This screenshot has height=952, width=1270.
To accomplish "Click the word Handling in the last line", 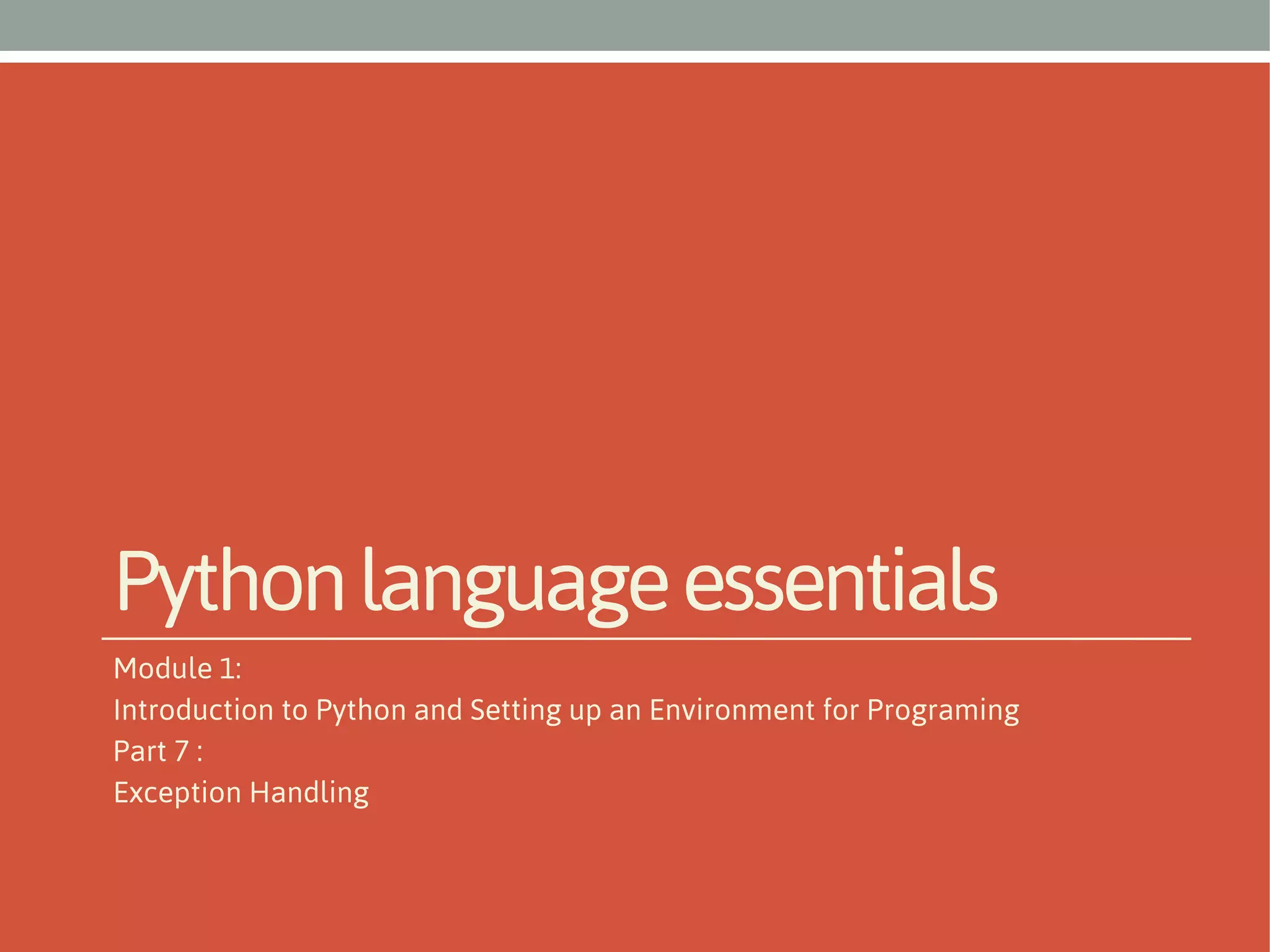I will (309, 793).
